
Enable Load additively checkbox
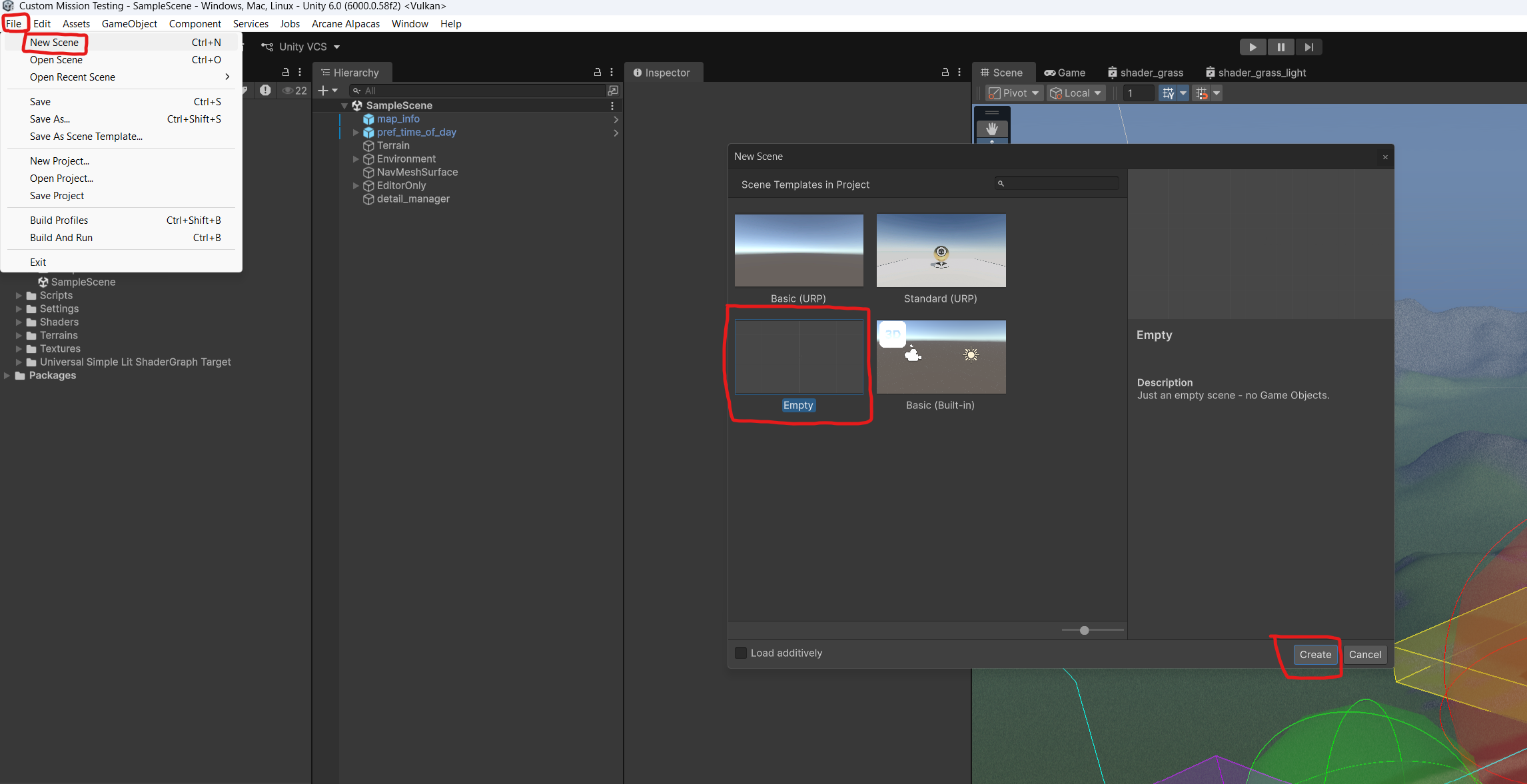point(741,653)
